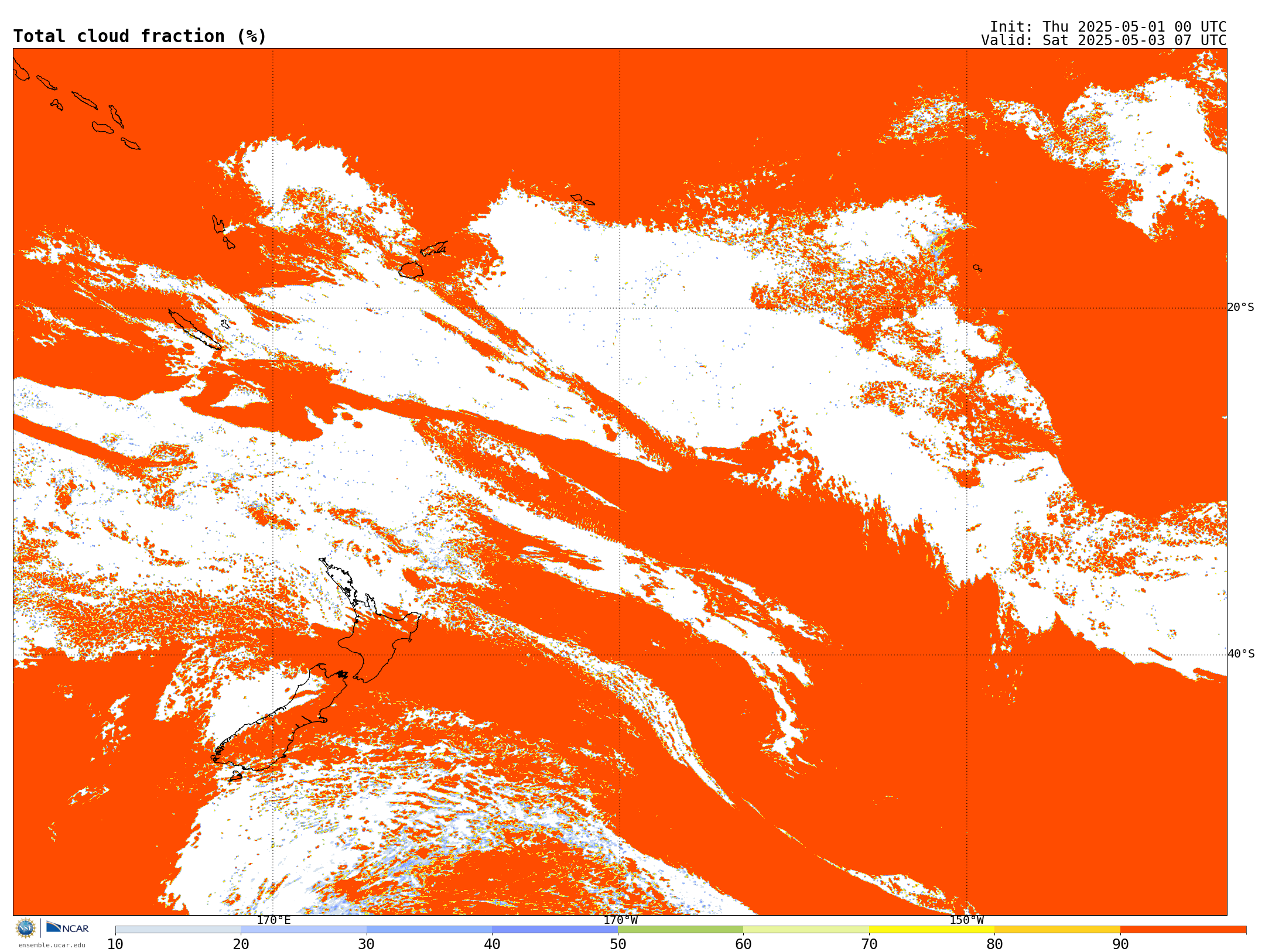This screenshot has height=952, width=1265.
Task: Click colorbar tick label 60
Action: 743,944
